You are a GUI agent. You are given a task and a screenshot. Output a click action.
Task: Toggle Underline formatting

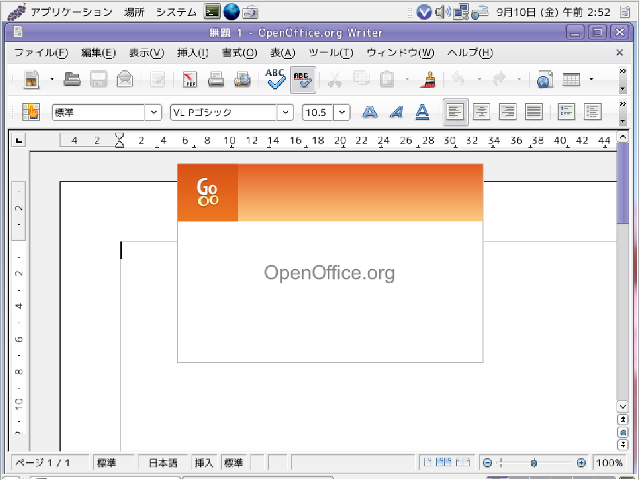[x=422, y=112]
